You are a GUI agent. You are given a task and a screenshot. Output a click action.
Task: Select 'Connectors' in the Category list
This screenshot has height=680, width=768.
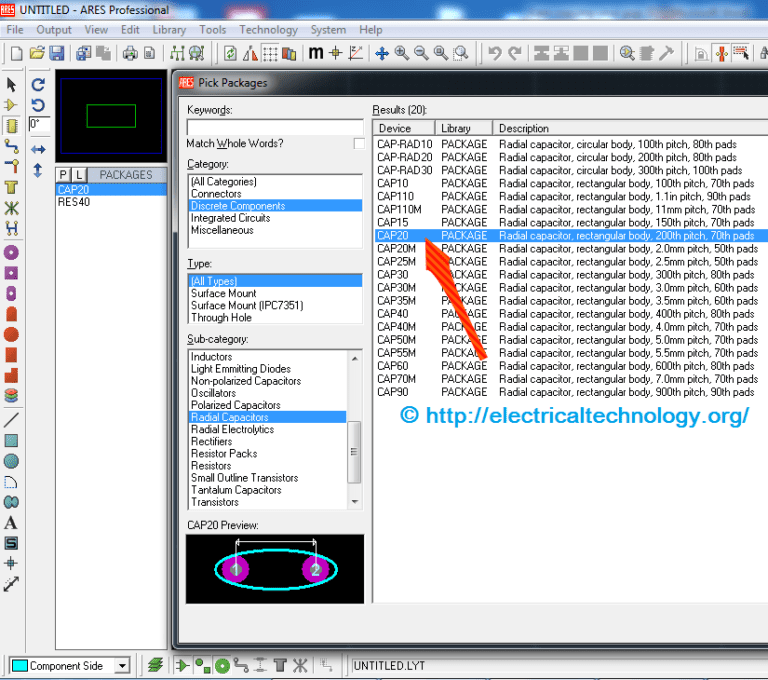(x=216, y=194)
